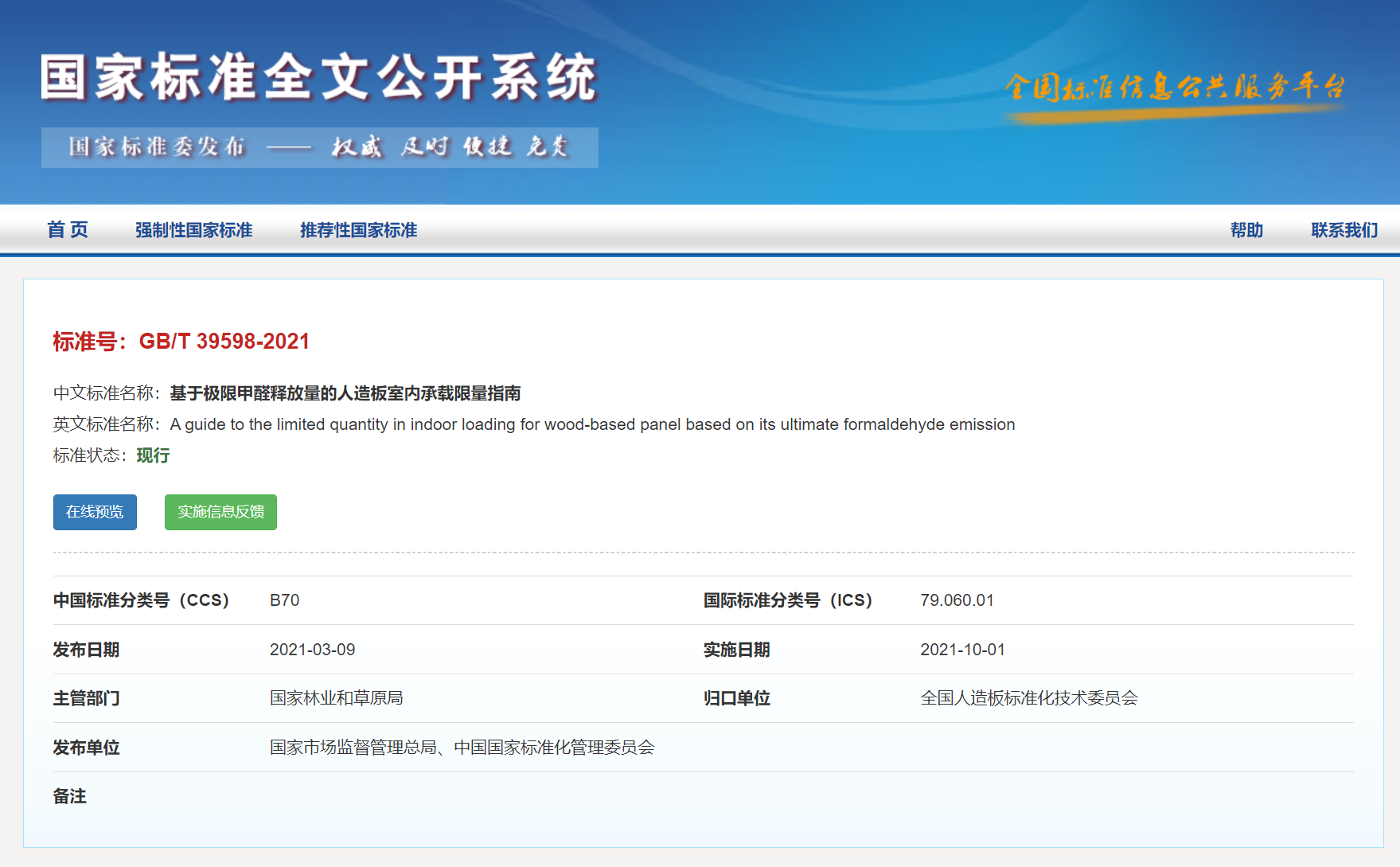
Task: Click the 现行 status value
Action: [x=153, y=455]
